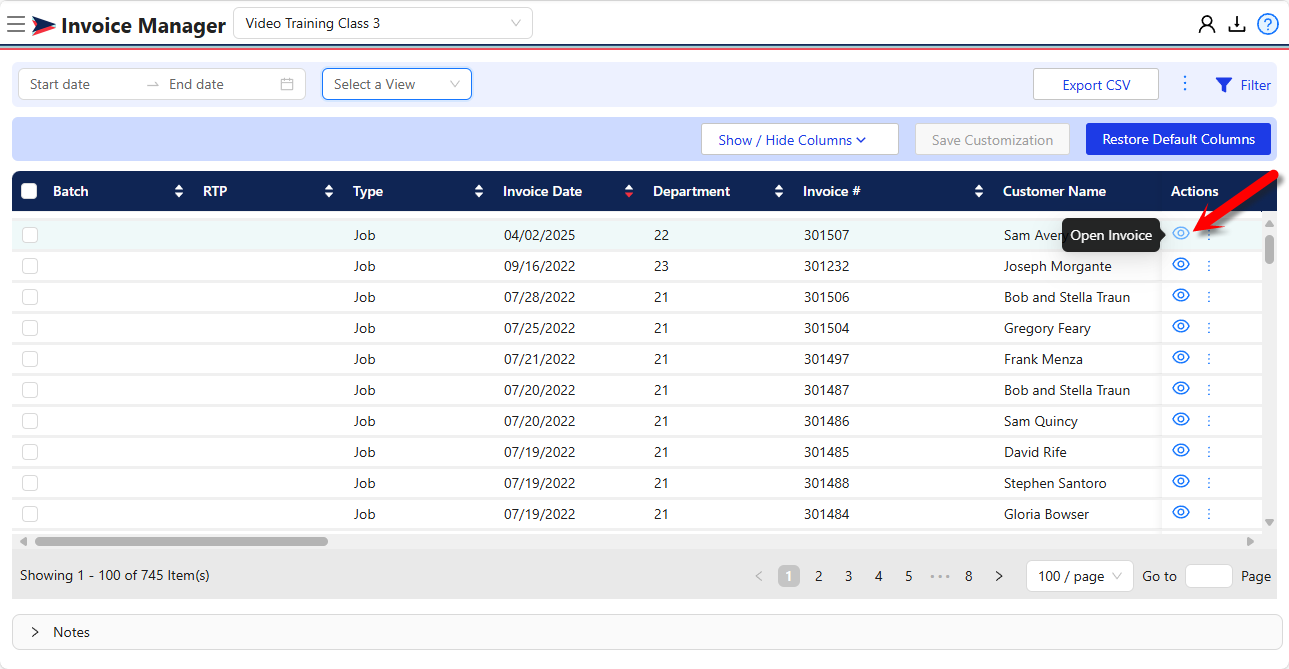Check the row for invoice 301507
This screenshot has height=669, width=1289.
pyautogui.click(x=30, y=235)
